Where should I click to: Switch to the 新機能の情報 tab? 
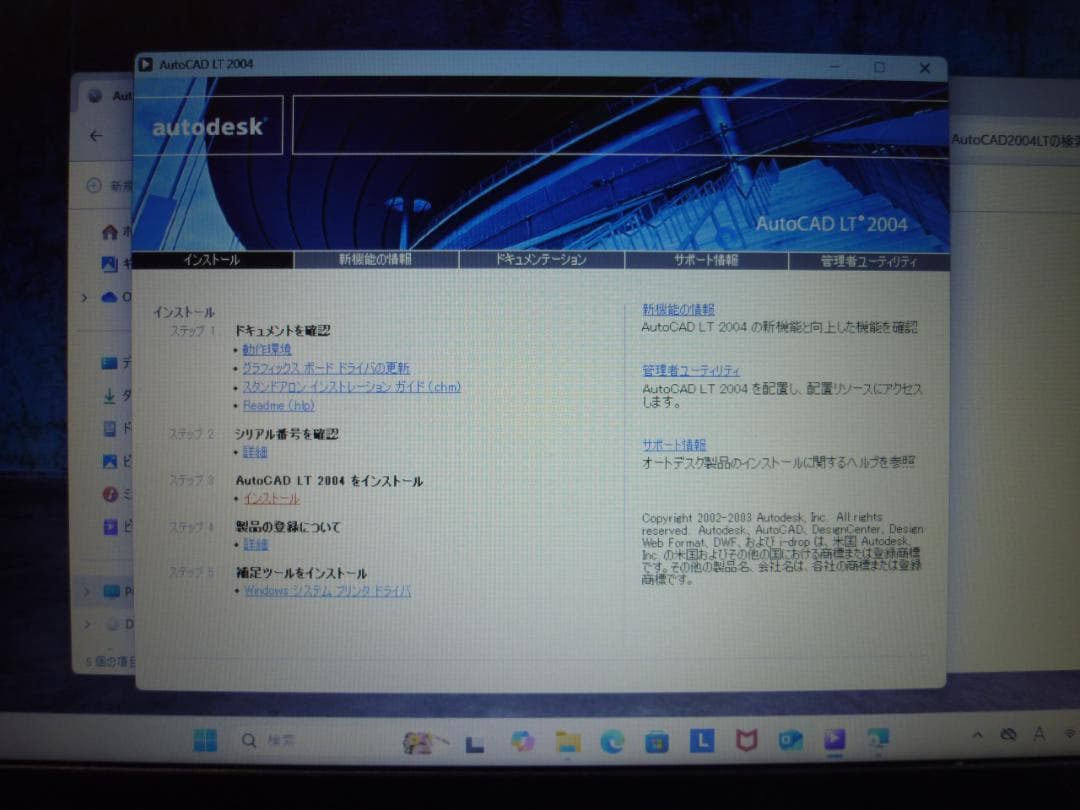point(375,260)
